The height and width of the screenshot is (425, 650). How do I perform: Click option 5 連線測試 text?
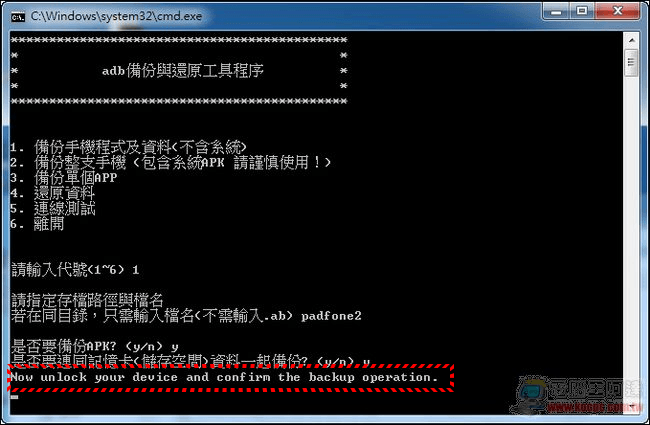pos(53,209)
